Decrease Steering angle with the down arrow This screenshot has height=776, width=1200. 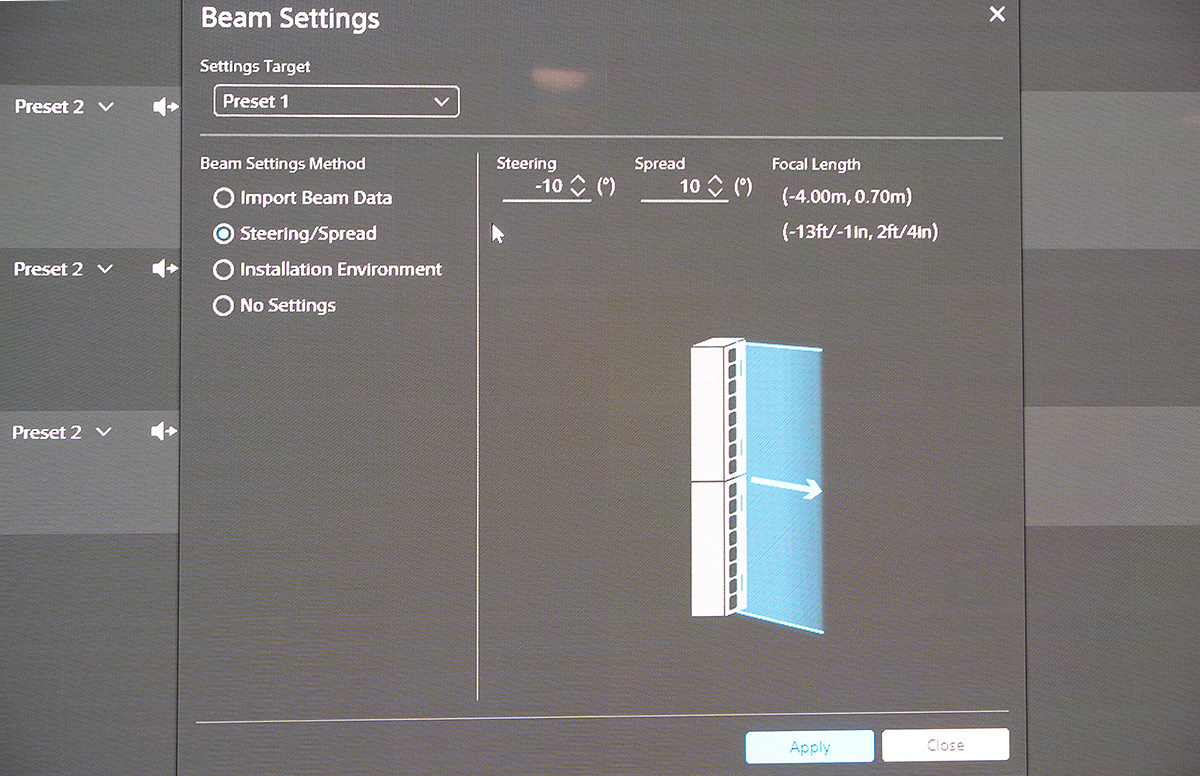577,193
